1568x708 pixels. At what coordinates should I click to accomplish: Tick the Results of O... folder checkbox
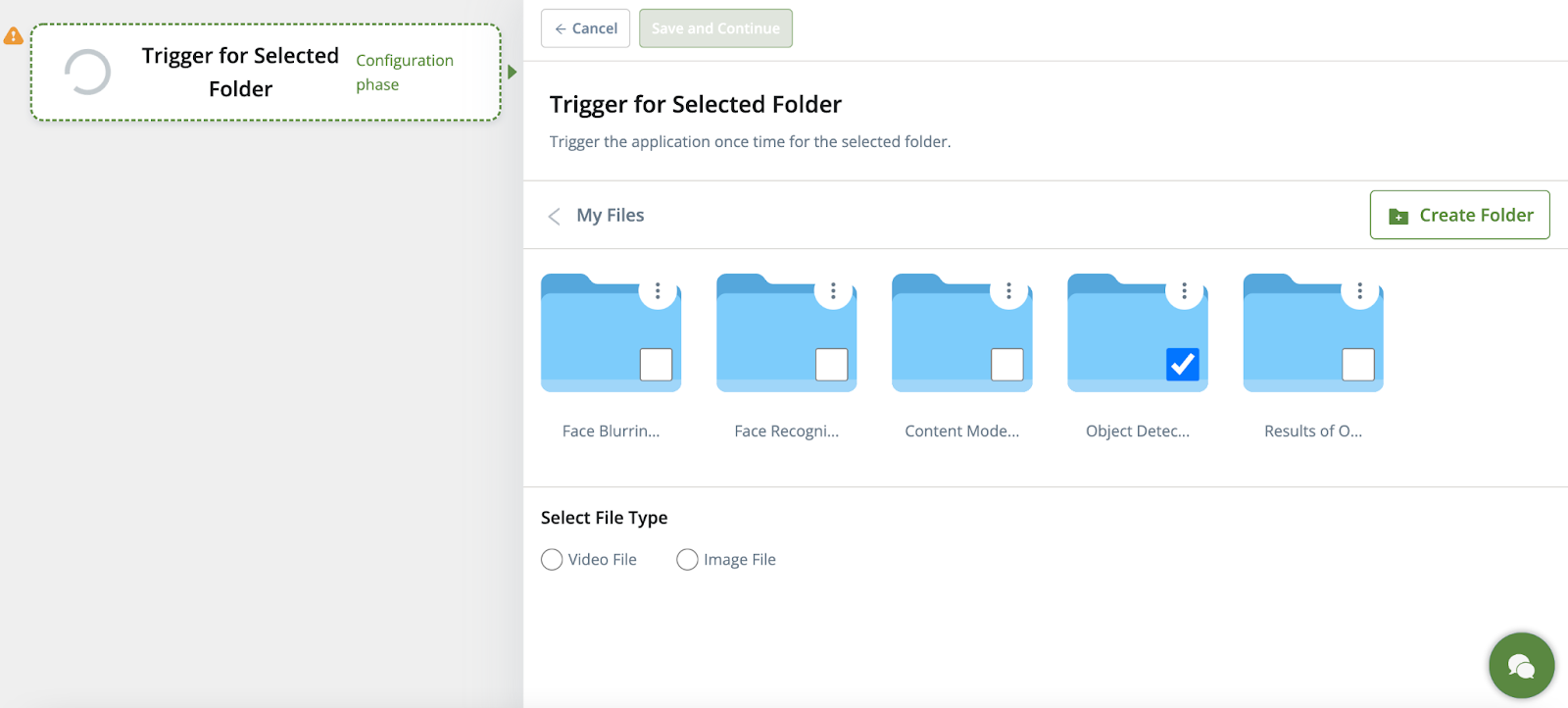(1357, 365)
